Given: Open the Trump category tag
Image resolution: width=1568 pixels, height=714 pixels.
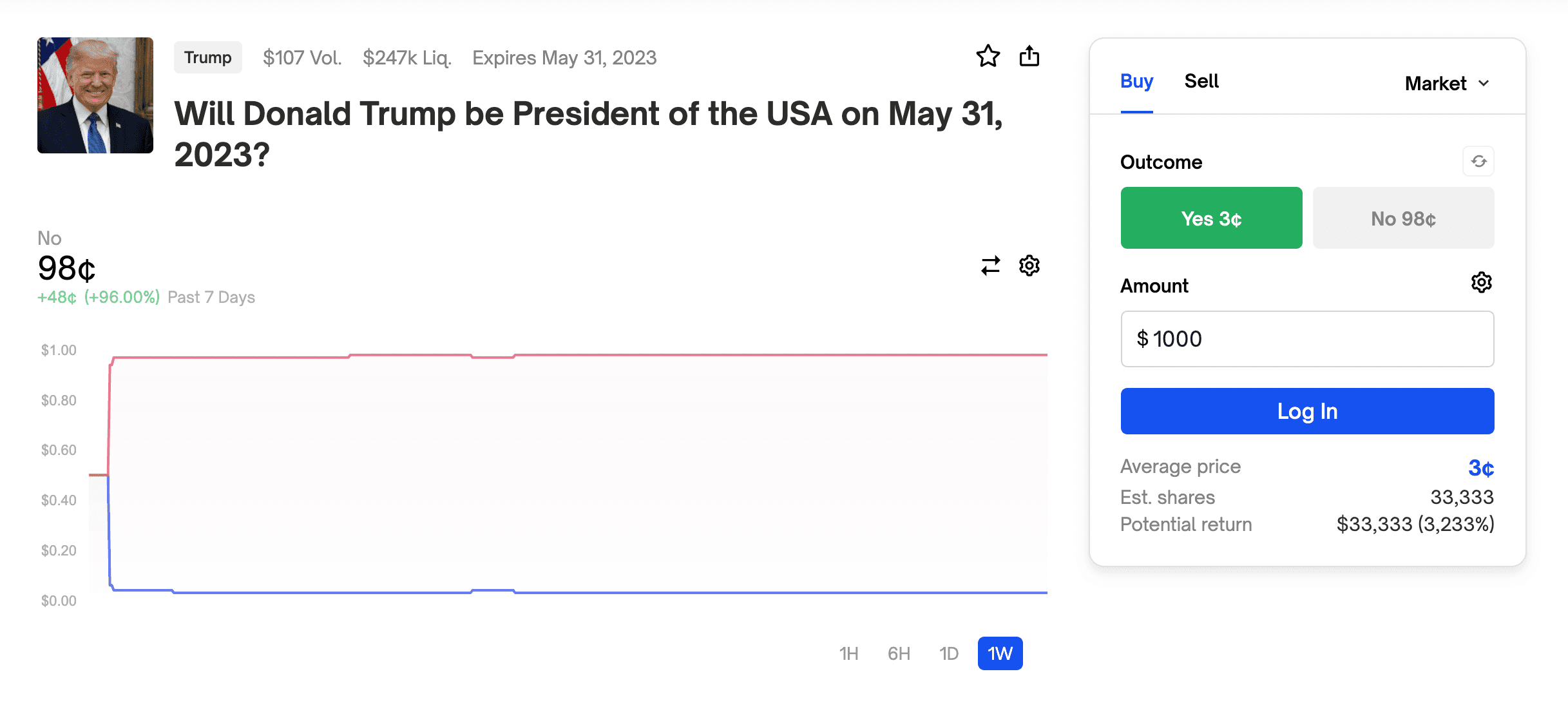Looking at the screenshot, I should [x=207, y=57].
